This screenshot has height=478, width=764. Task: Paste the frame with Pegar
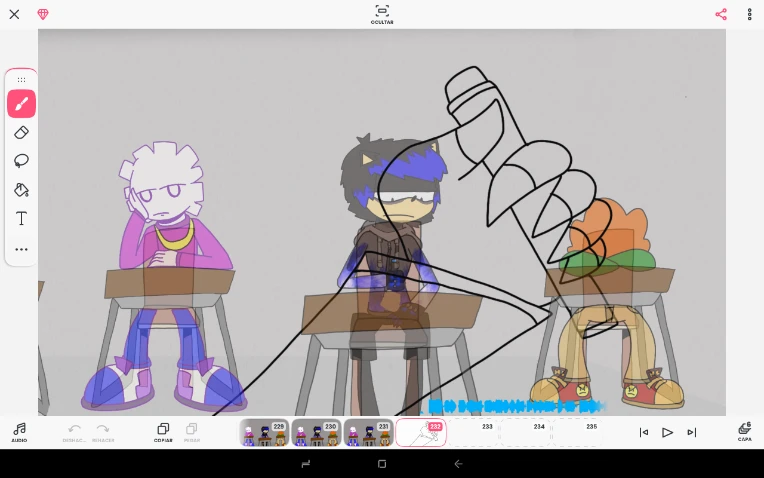pos(191,432)
